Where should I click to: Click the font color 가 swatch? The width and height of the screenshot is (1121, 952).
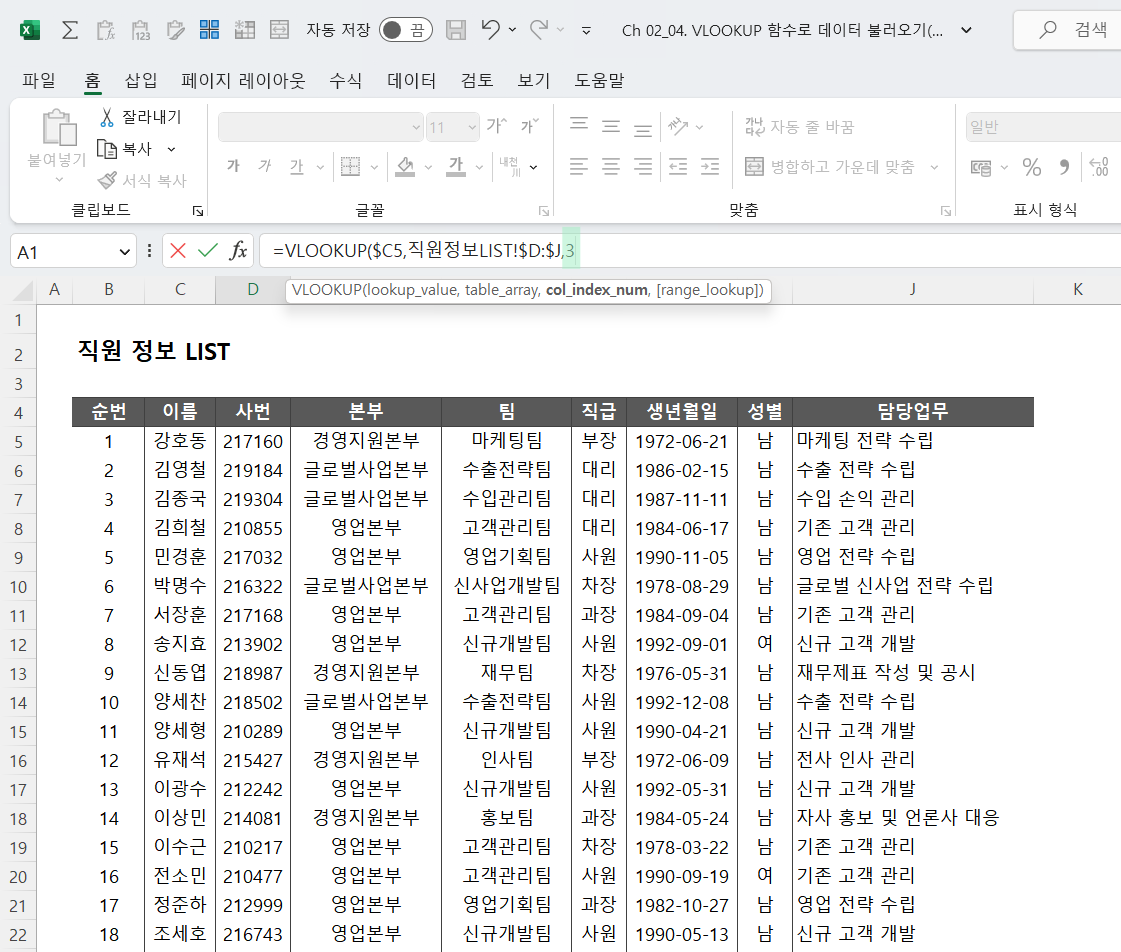(456, 167)
